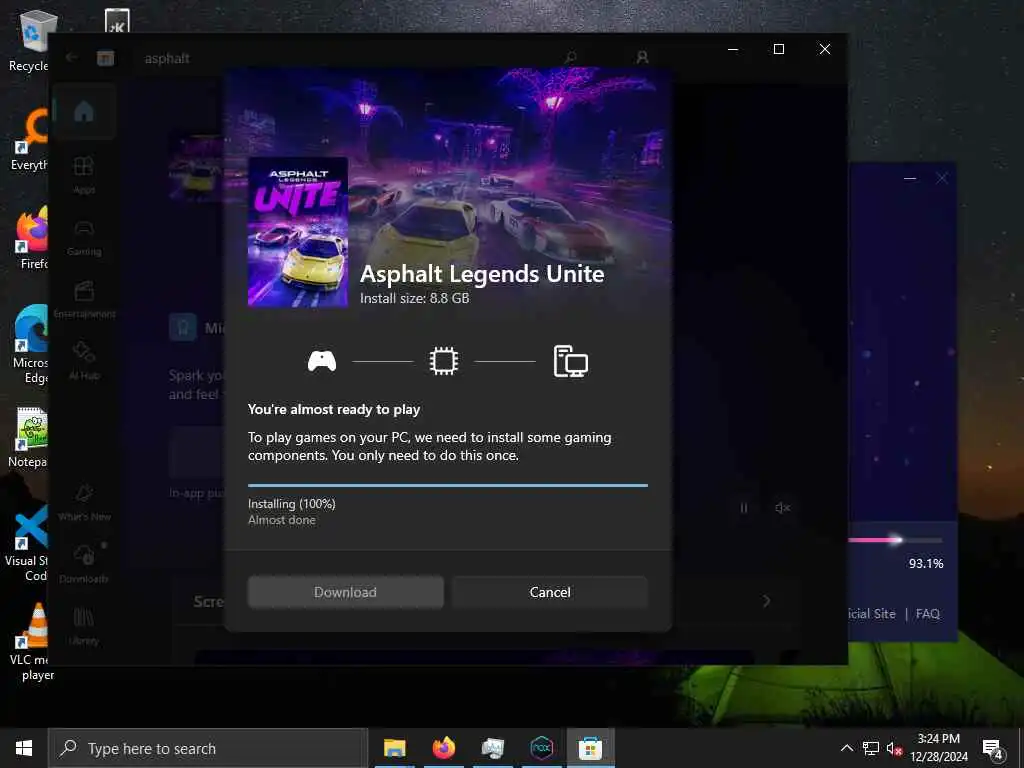The width and height of the screenshot is (1024, 768).
Task: Click the Store search magnifier icon
Action: tap(571, 57)
